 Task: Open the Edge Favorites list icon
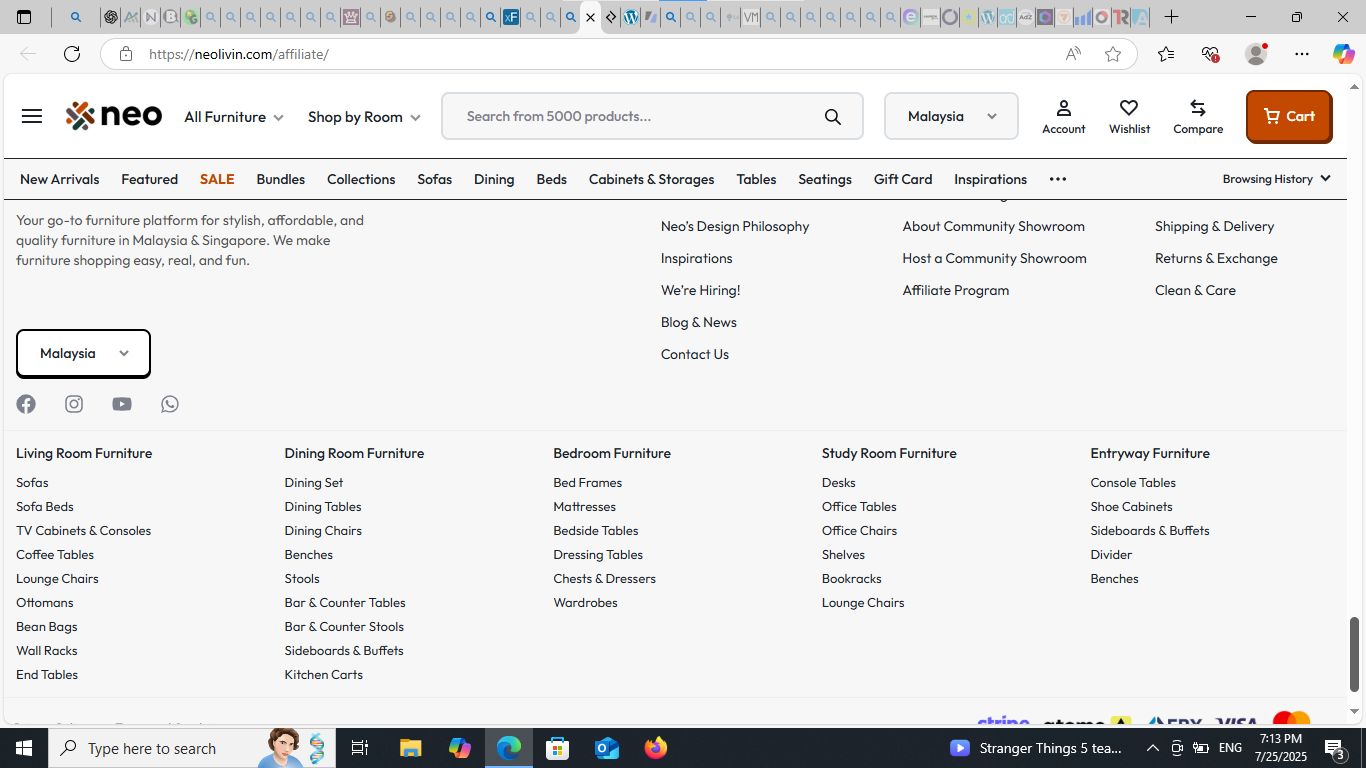[x=1166, y=54]
